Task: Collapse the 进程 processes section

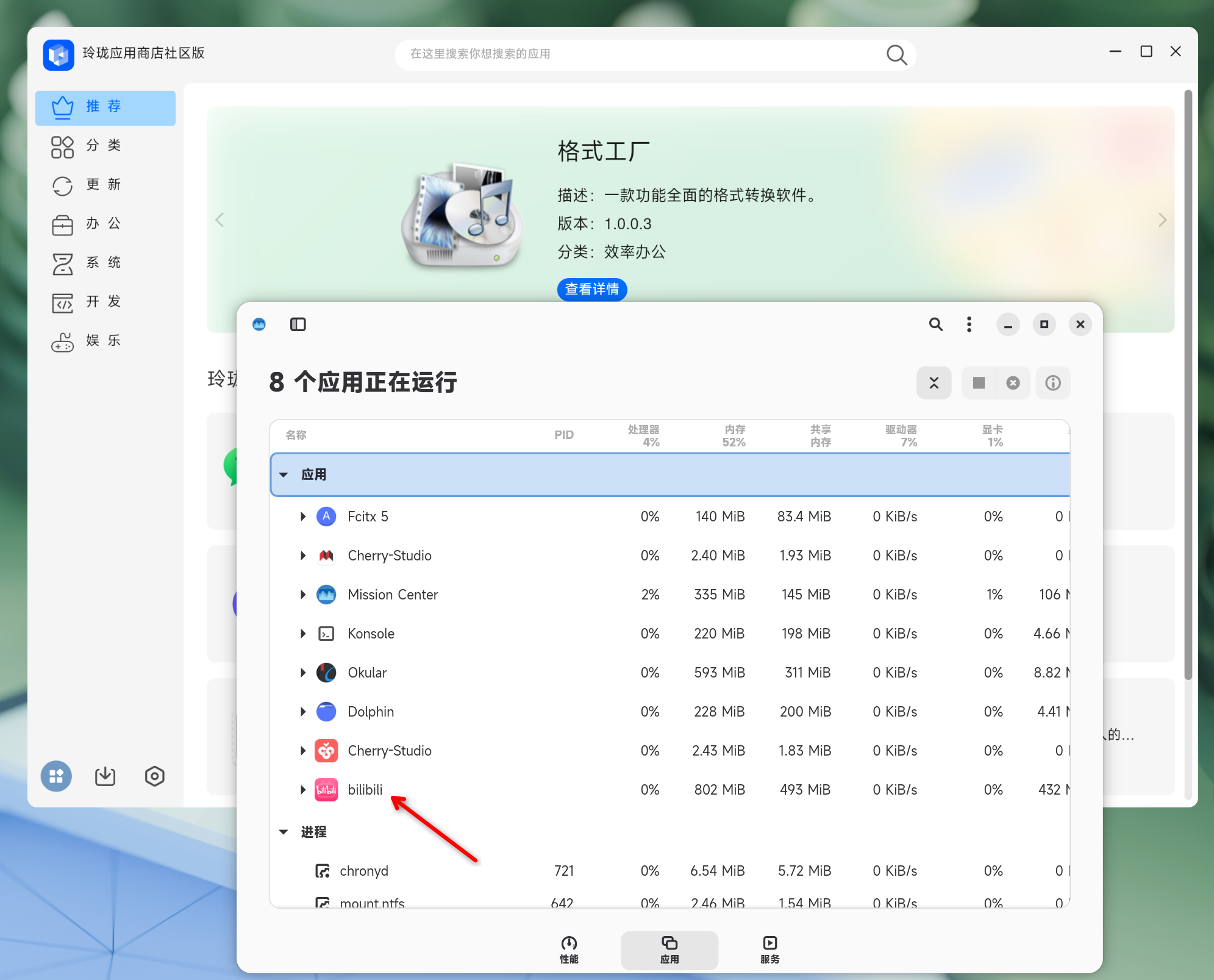Action: click(284, 832)
